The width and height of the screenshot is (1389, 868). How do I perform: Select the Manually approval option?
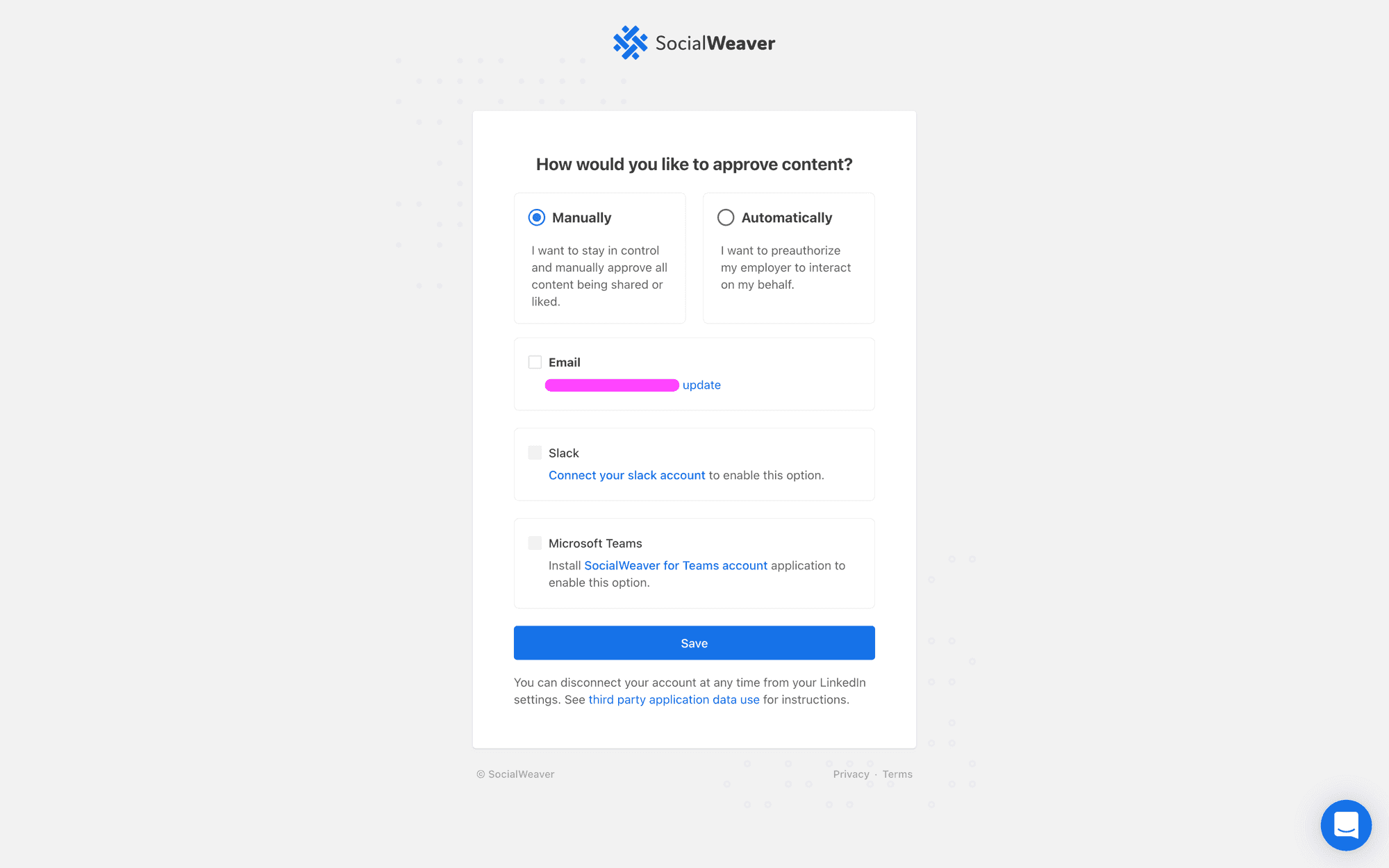pos(537,217)
